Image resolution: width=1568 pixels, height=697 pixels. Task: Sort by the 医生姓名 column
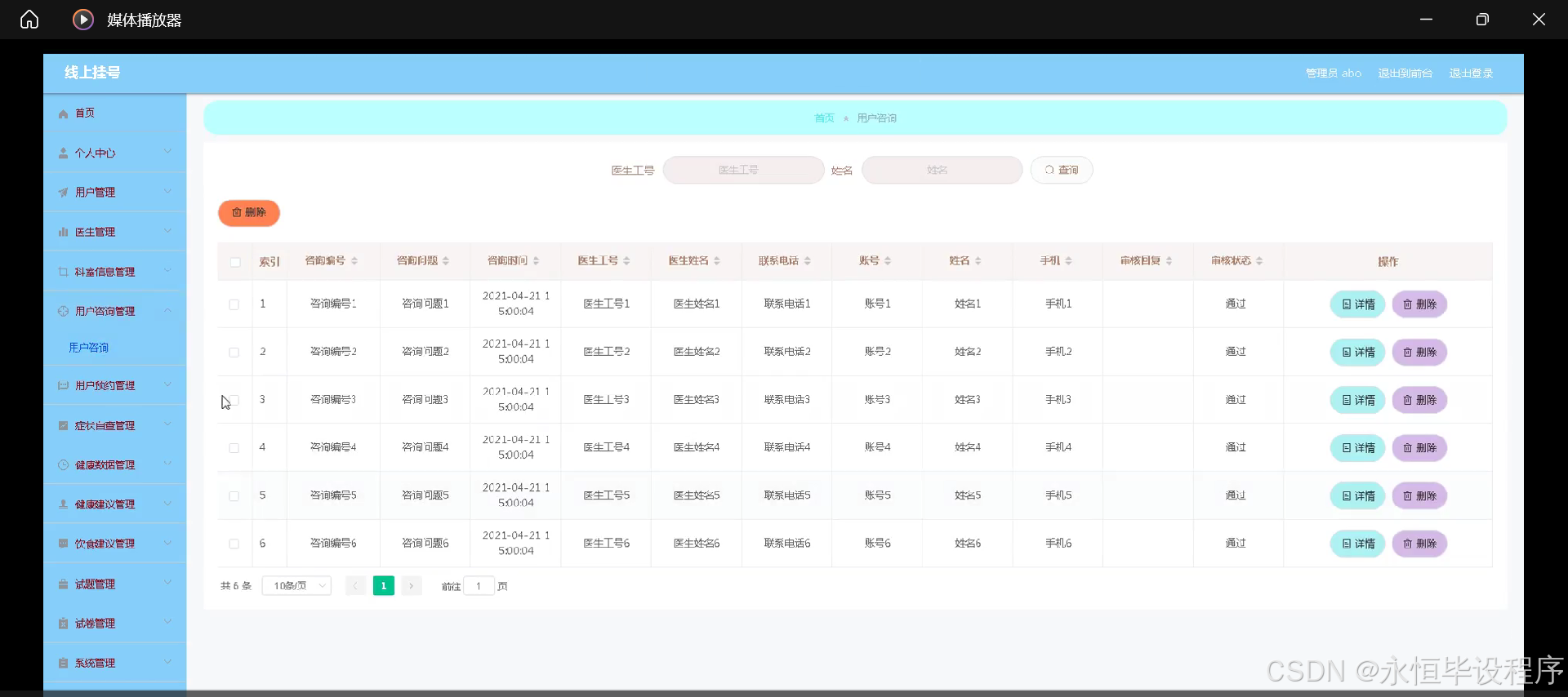pos(717,261)
